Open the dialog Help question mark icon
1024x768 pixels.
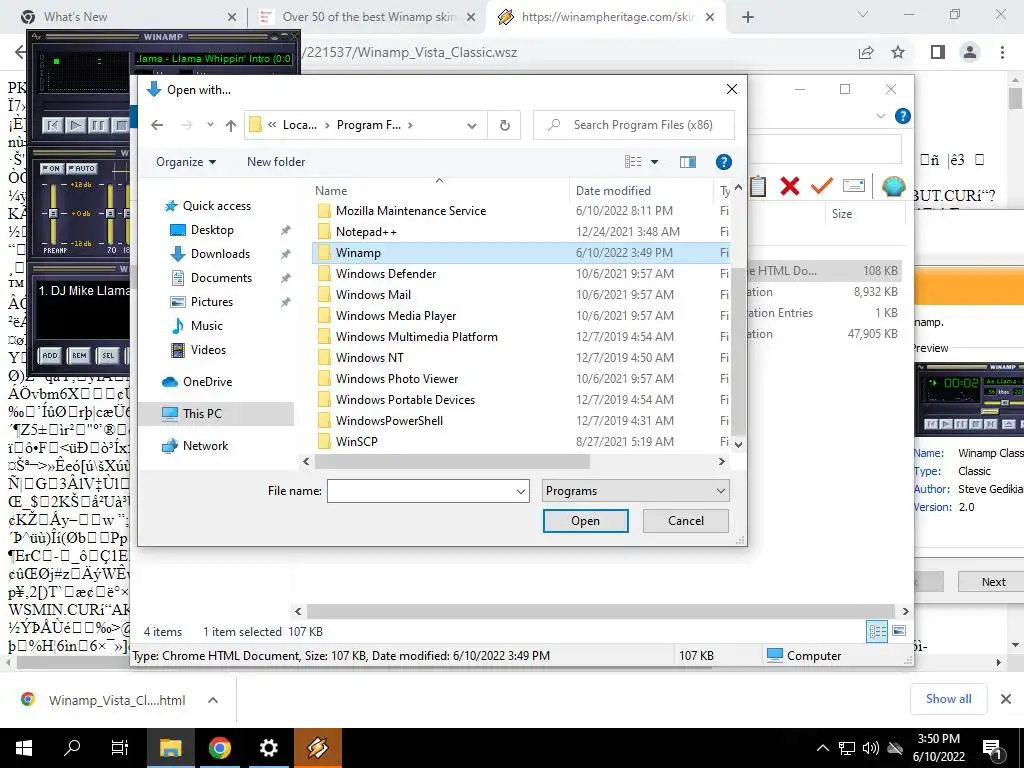click(723, 162)
